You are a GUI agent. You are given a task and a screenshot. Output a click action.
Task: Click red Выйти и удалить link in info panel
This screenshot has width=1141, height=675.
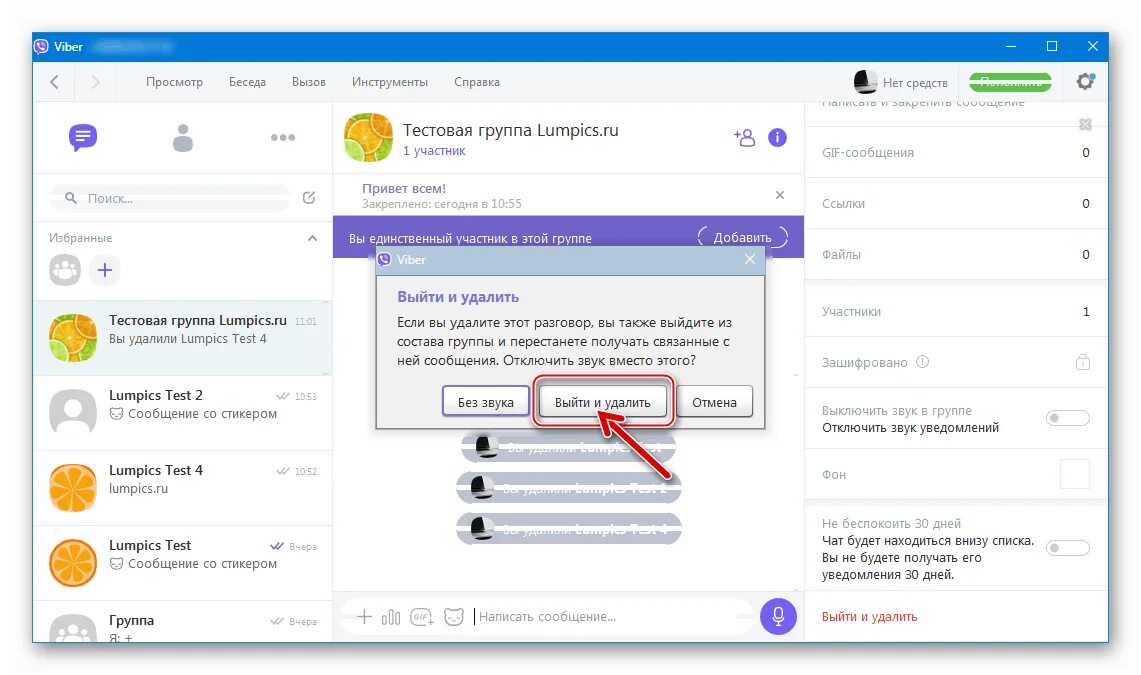pyautogui.click(x=870, y=617)
